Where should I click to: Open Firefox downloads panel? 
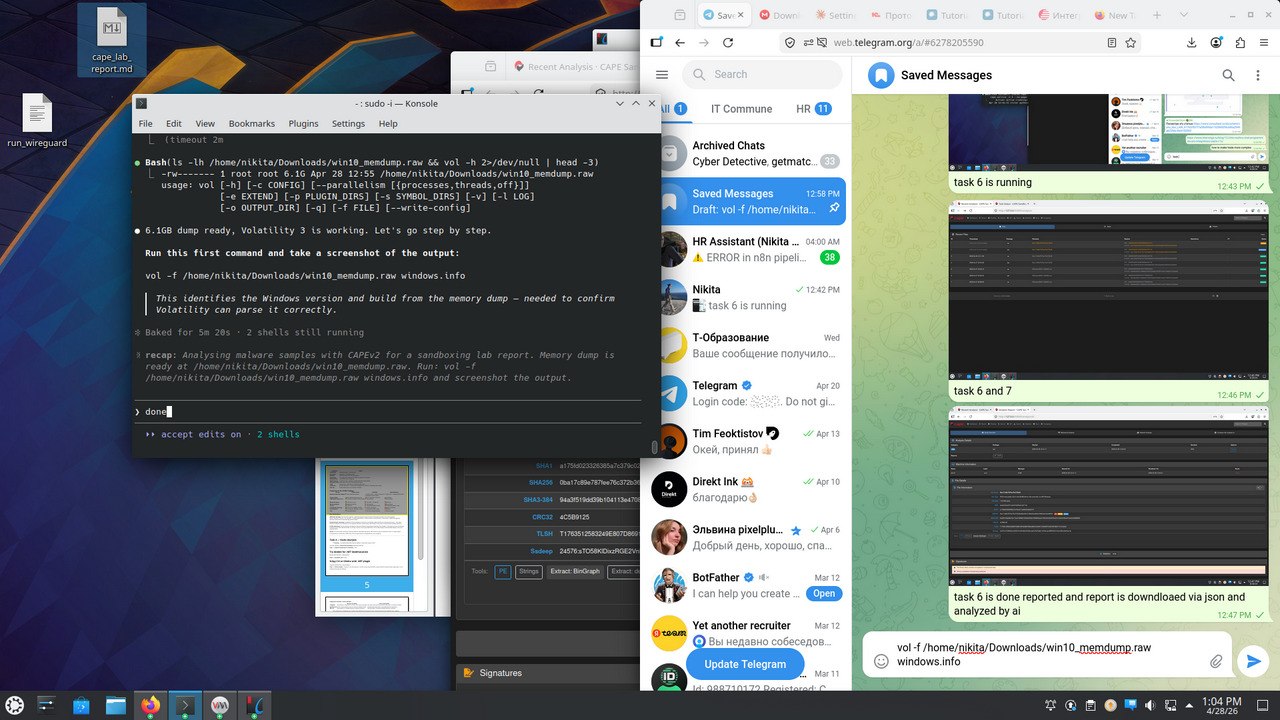tap(1192, 43)
